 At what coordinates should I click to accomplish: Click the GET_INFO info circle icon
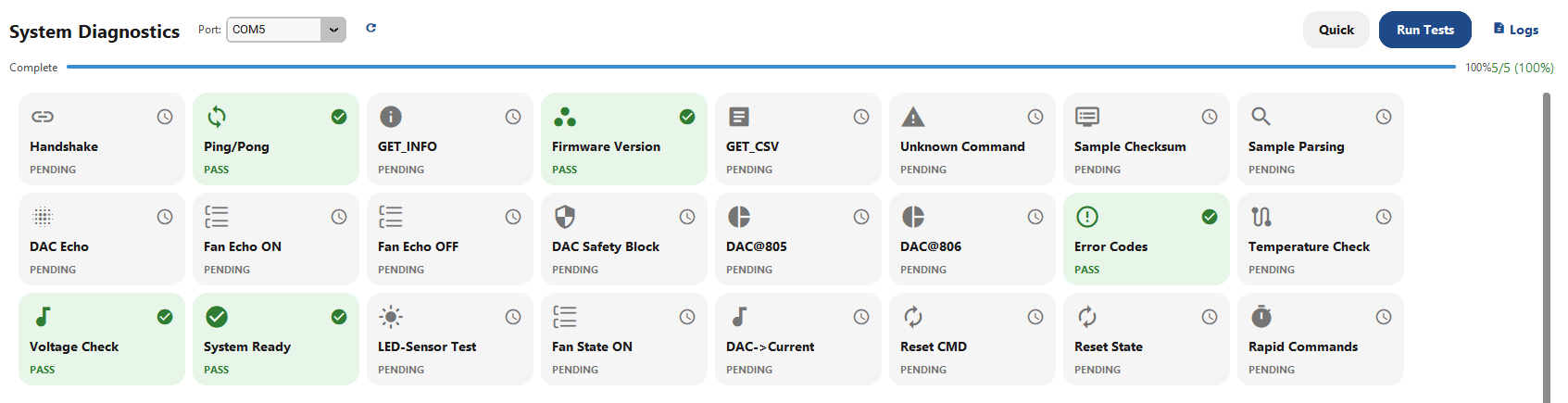coord(391,117)
